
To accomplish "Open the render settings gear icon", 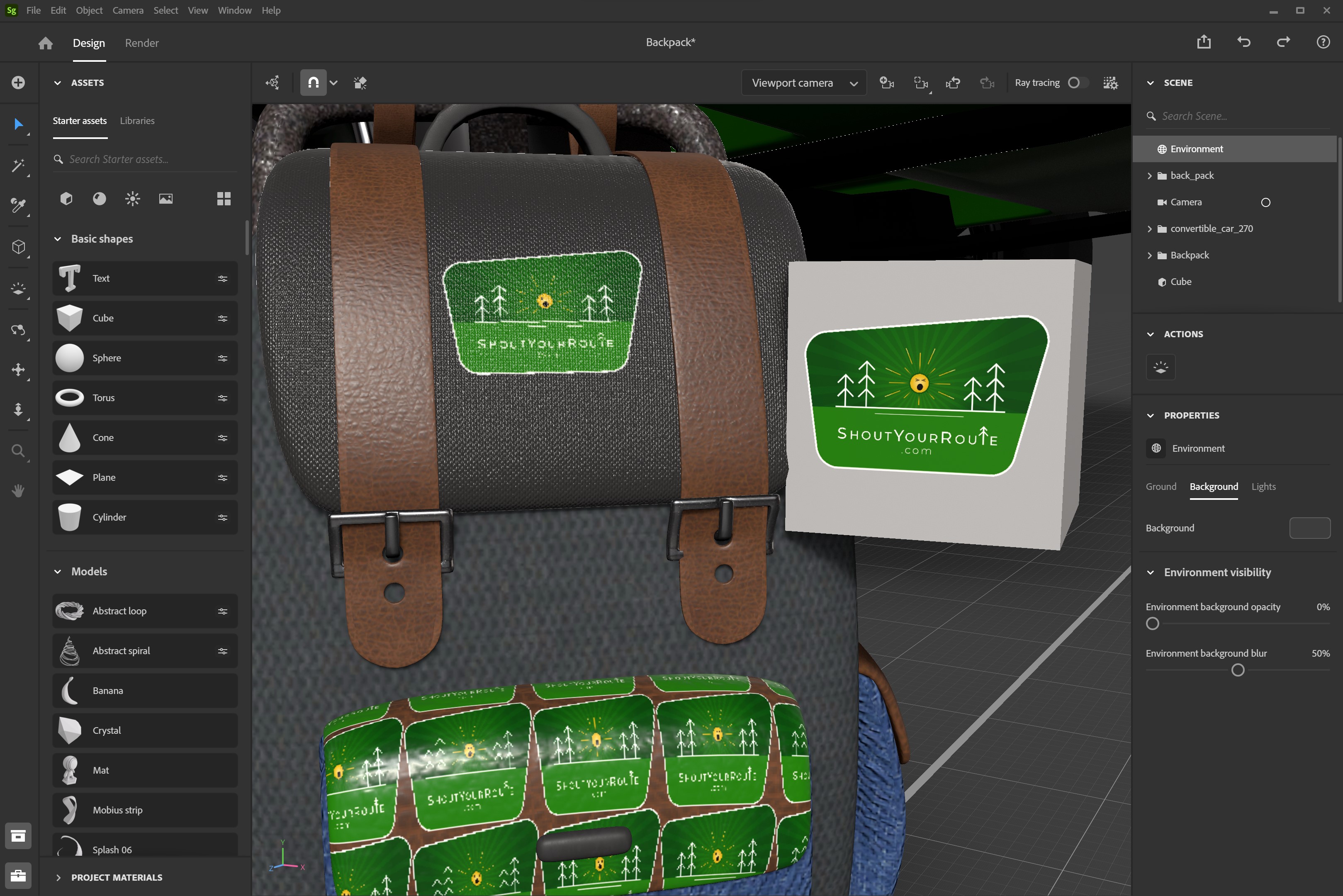I will 1110,82.
